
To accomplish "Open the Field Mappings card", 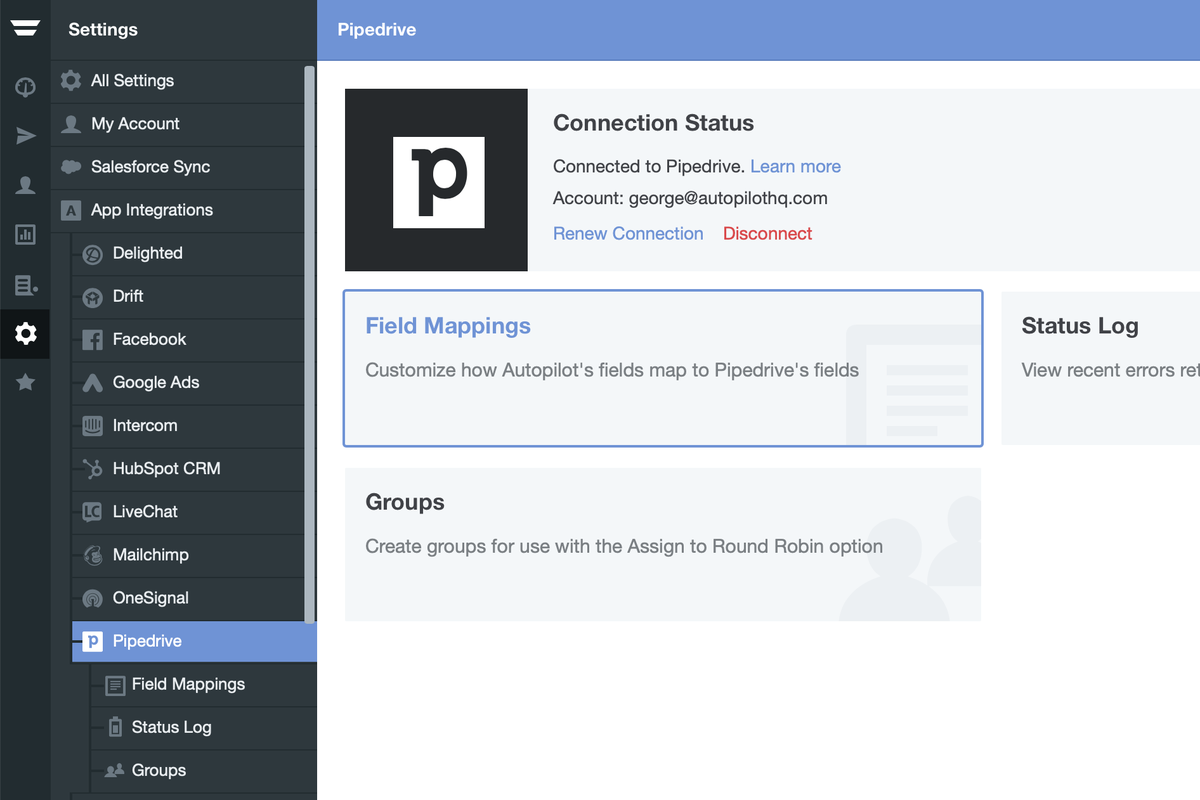I will 663,368.
